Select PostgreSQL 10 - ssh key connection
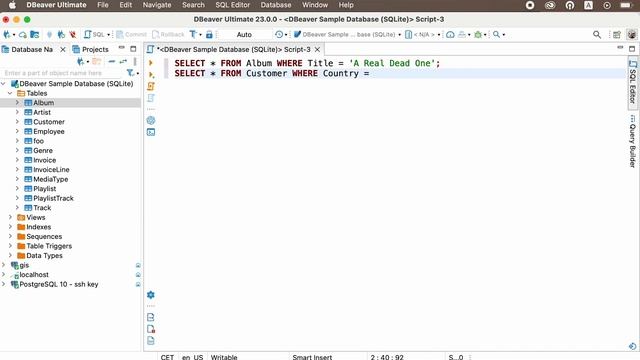 [x=58, y=284]
